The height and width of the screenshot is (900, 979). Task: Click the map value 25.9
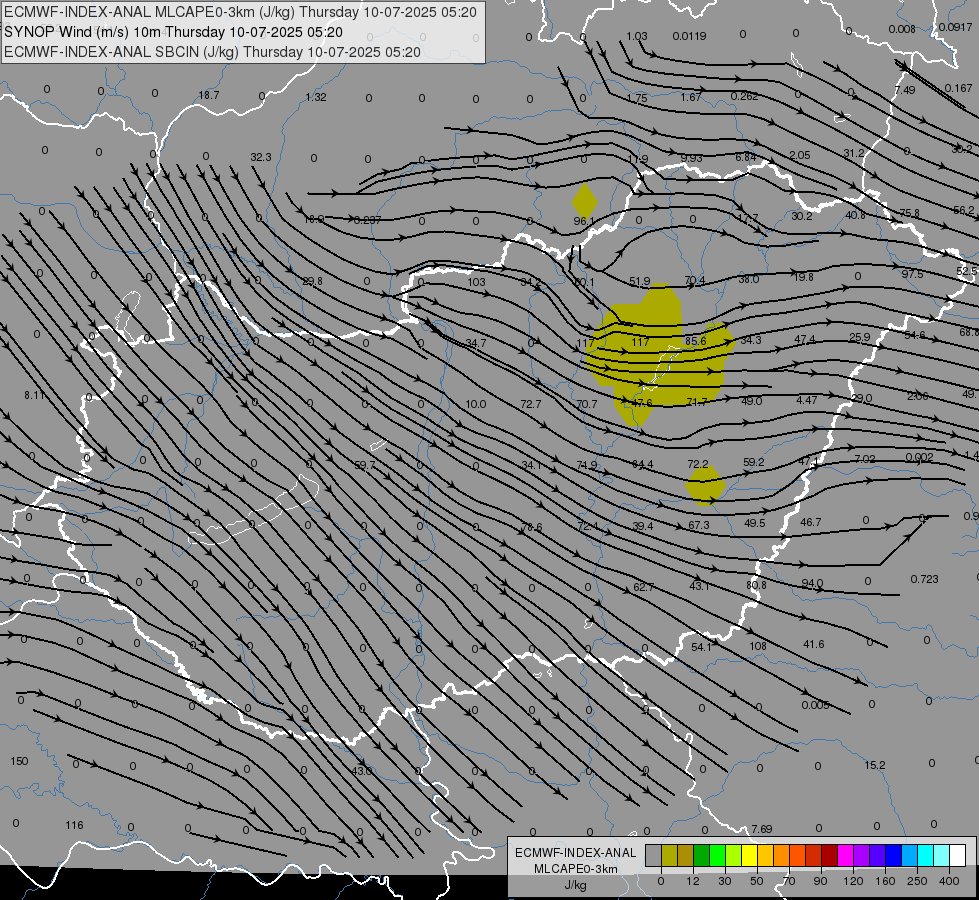pyautogui.click(x=860, y=337)
